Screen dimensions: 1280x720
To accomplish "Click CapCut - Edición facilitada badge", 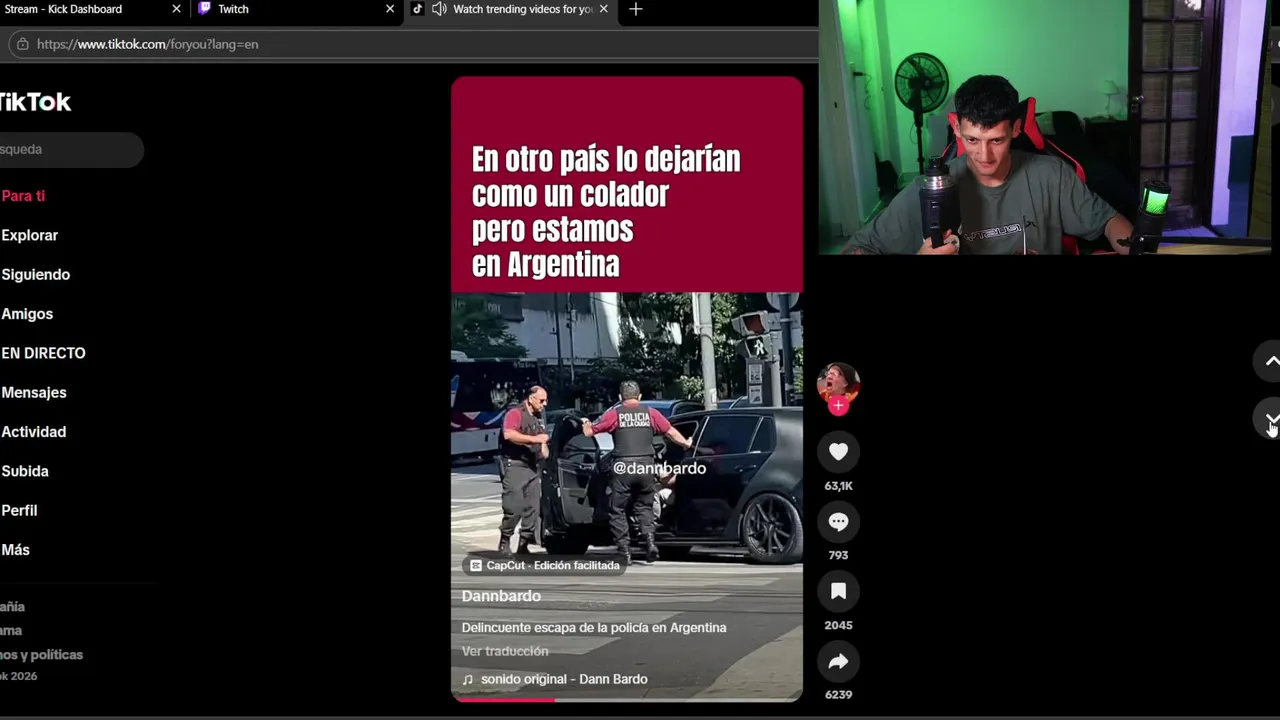I will coord(545,565).
